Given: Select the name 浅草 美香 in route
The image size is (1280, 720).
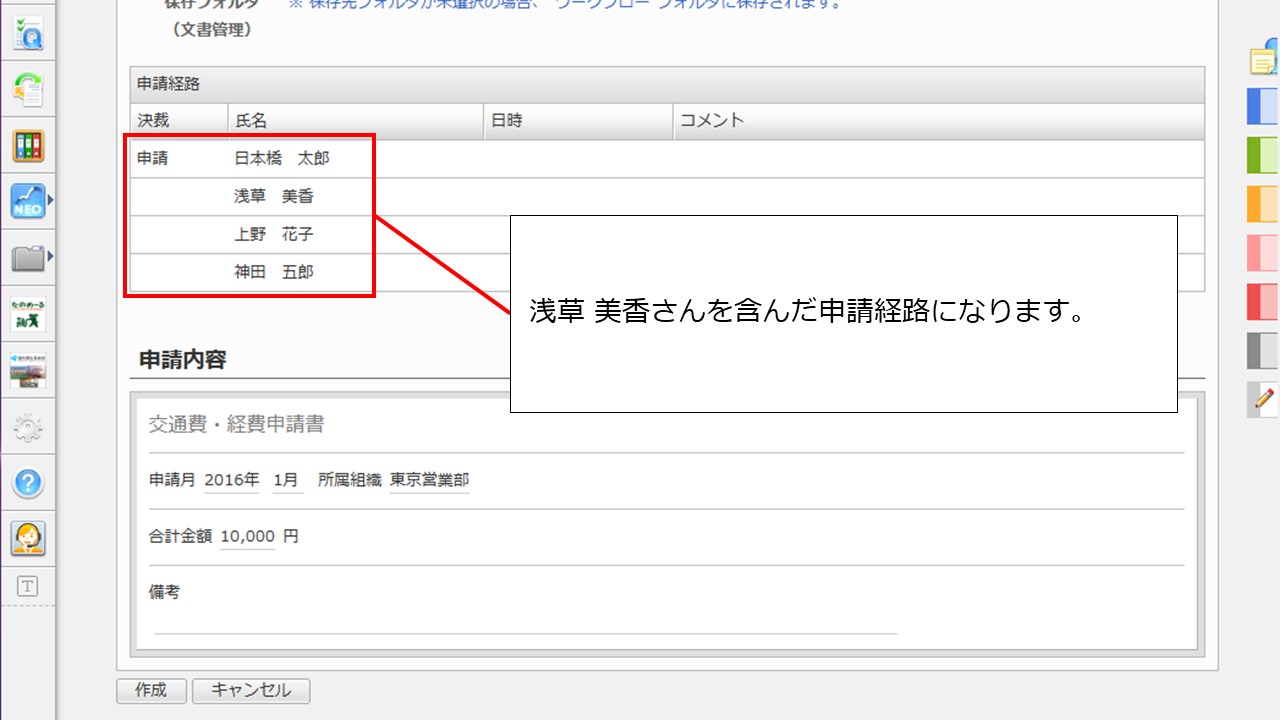Looking at the screenshot, I should (x=274, y=196).
